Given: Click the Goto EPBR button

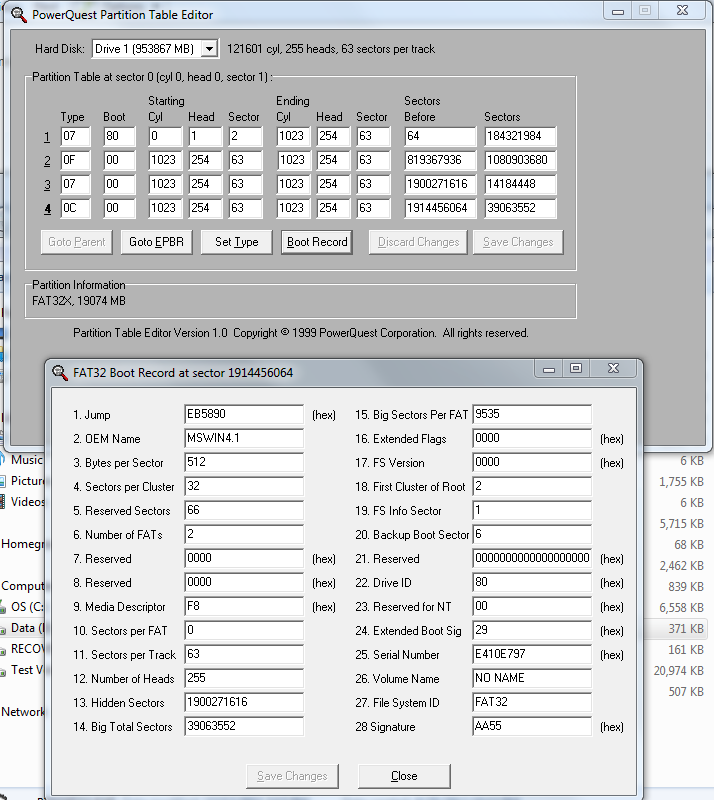Looking at the screenshot, I should pos(156,242).
